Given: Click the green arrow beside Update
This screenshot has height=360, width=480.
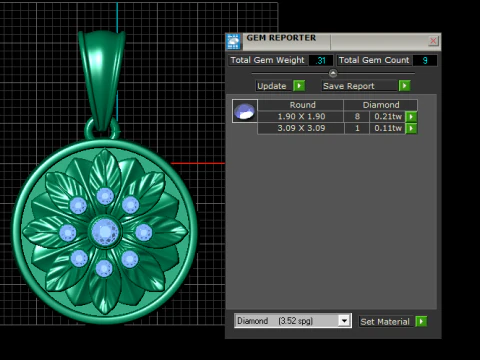Looking at the screenshot, I should [299, 86].
